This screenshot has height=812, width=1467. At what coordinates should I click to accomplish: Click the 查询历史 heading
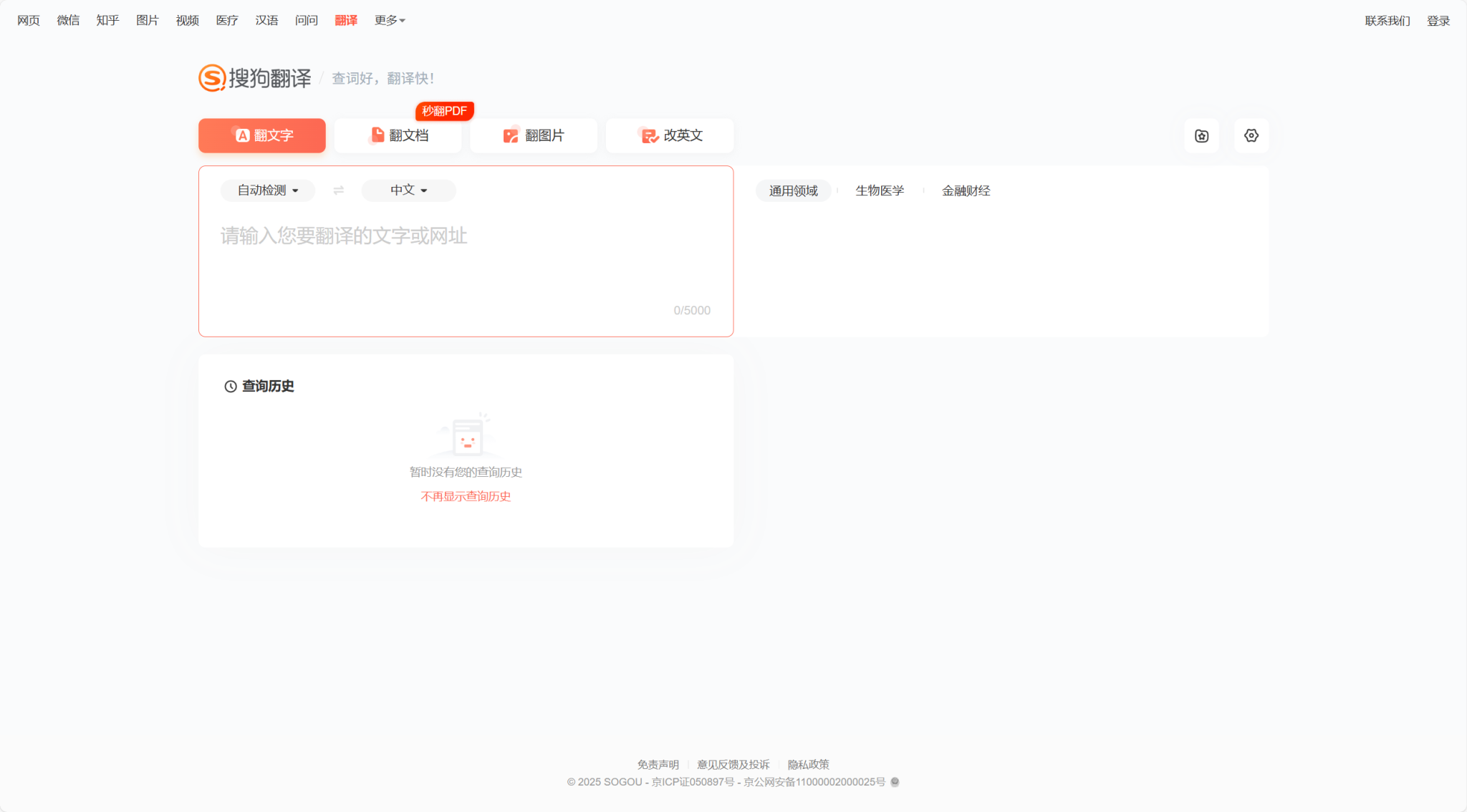tap(268, 387)
